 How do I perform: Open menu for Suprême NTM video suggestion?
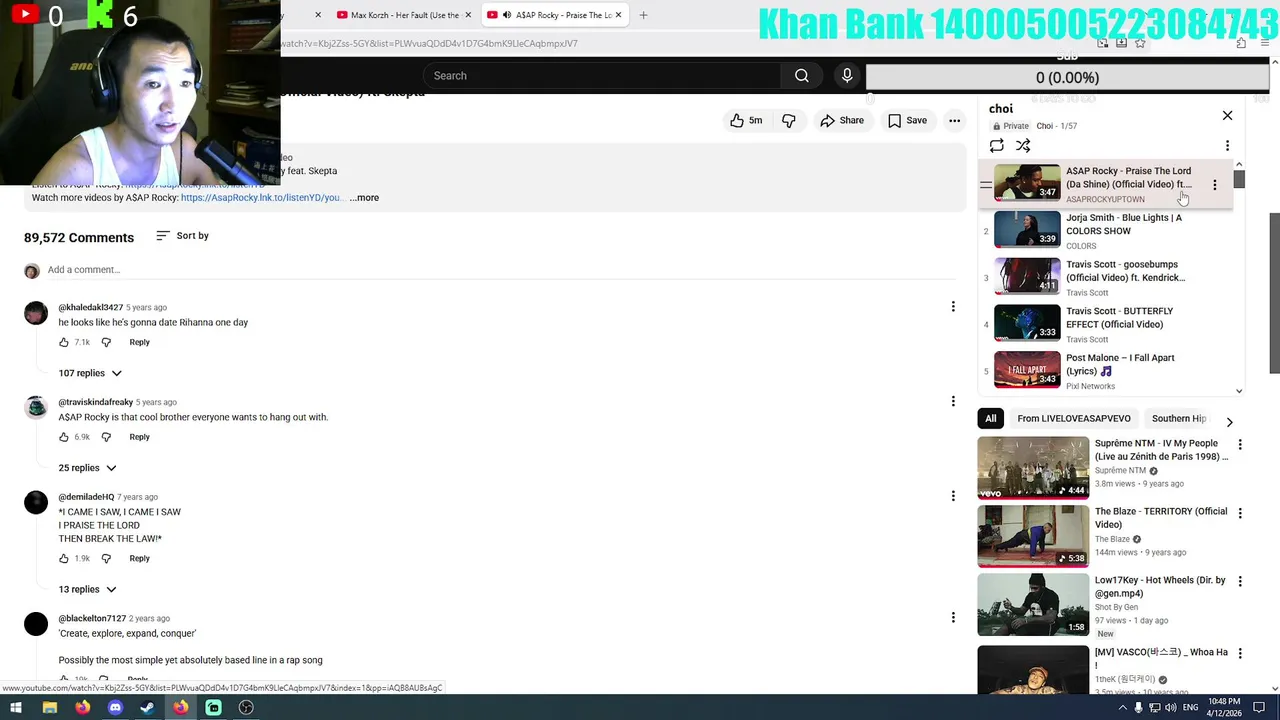coord(1240,445)
